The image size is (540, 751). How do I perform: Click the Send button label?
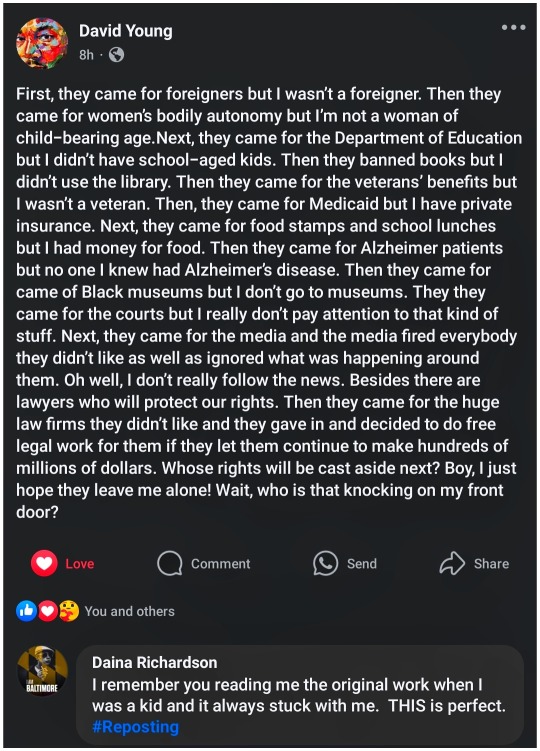coord(362,564)
